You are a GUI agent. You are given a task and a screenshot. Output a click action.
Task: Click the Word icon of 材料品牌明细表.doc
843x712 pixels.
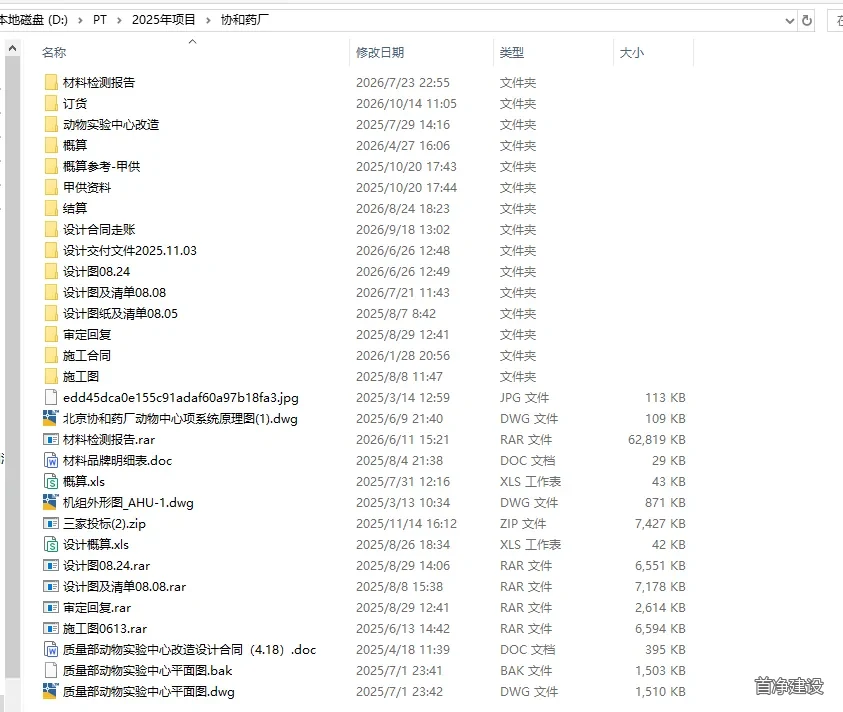(x=51, y=460)
